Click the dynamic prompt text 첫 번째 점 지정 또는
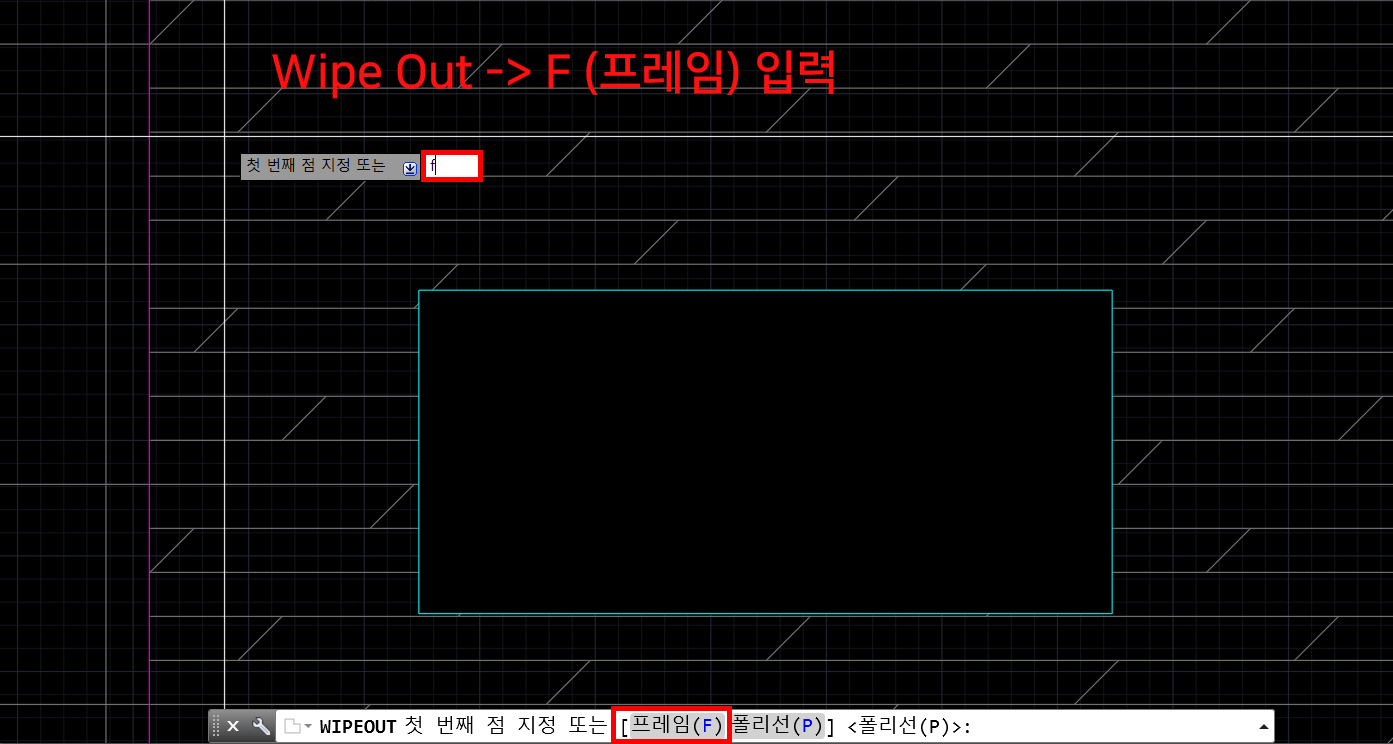 [x=316, y=166]
